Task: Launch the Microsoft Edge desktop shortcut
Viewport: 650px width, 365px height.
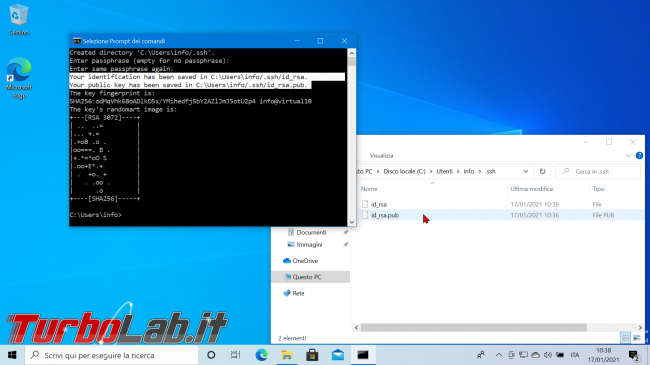Action: 19,78
